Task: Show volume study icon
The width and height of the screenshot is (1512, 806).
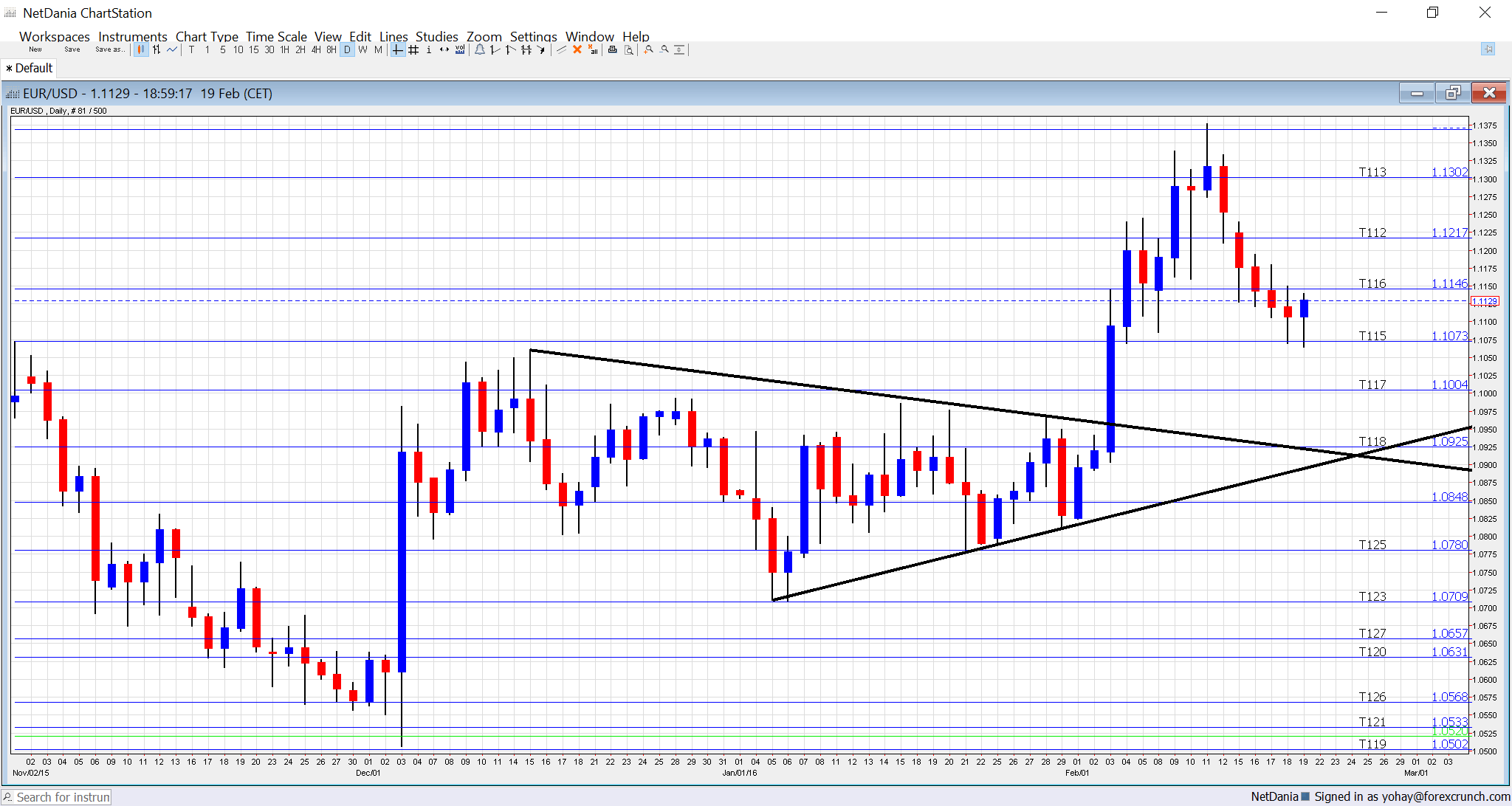Action: tap(460, 49)
